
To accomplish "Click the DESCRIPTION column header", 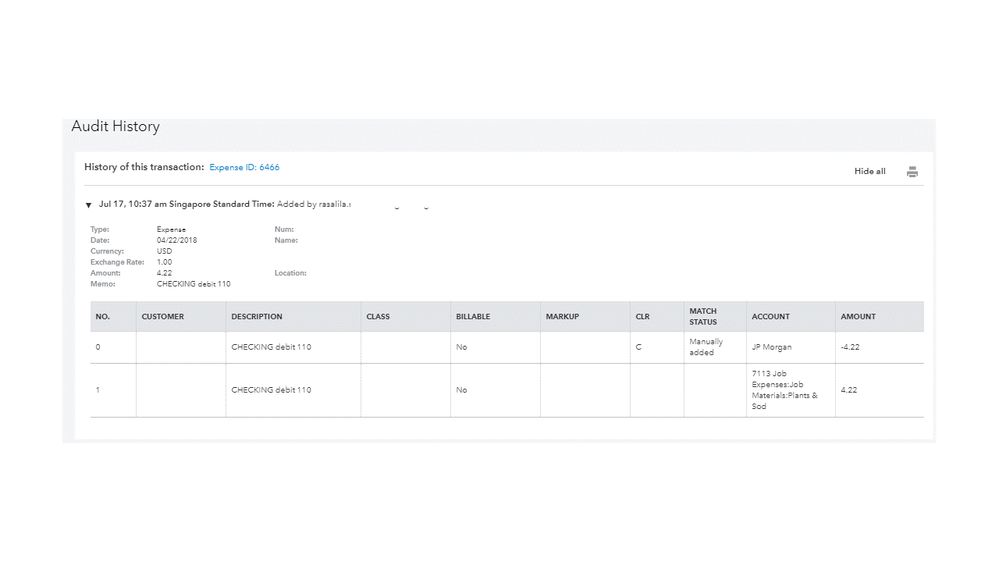I will [x=257, y=317].
